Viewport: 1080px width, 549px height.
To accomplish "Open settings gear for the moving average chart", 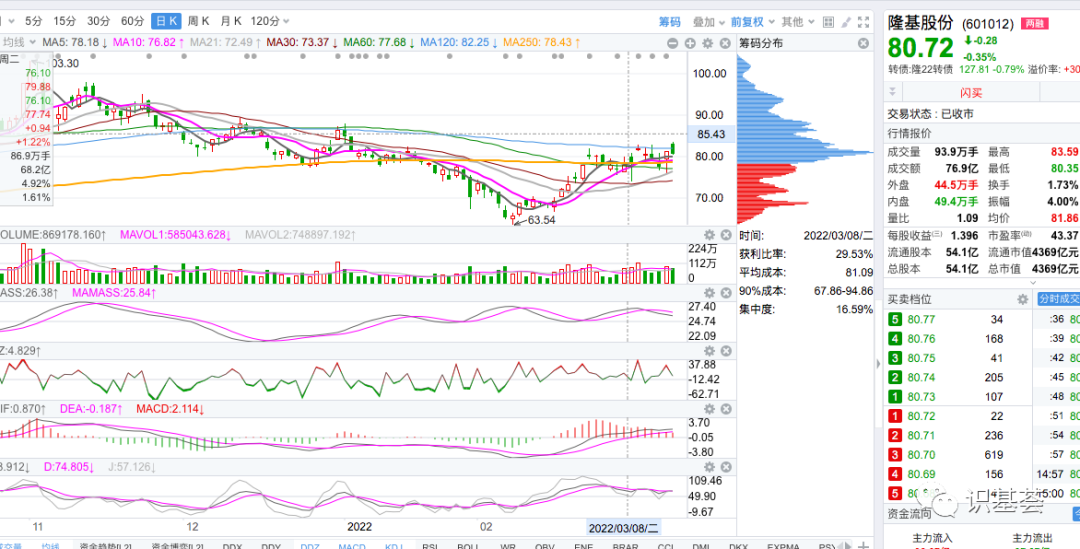I will click(x=707, y=43).
